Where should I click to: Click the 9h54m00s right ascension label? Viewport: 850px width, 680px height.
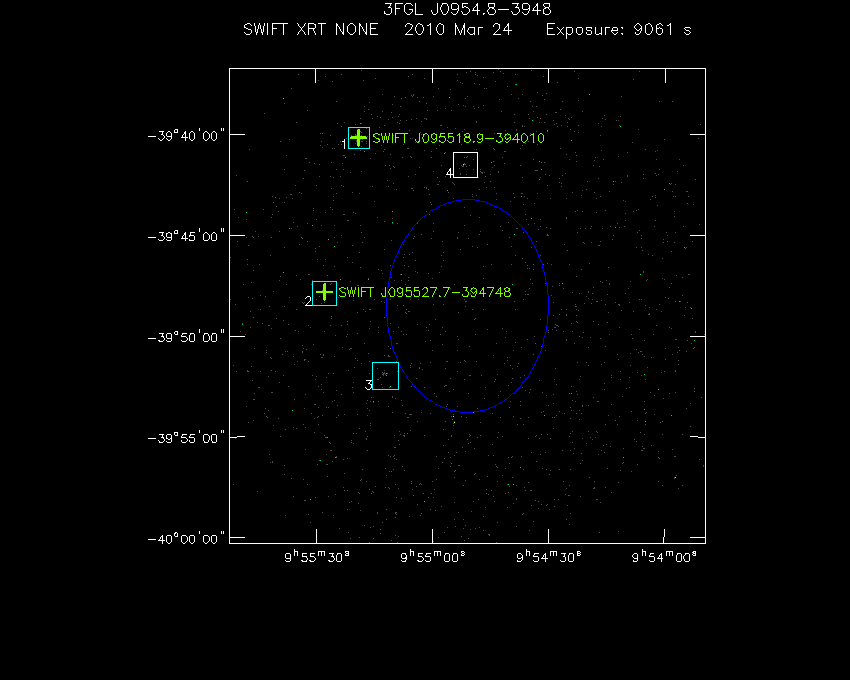pyautogui.click(x=664, y=557)
